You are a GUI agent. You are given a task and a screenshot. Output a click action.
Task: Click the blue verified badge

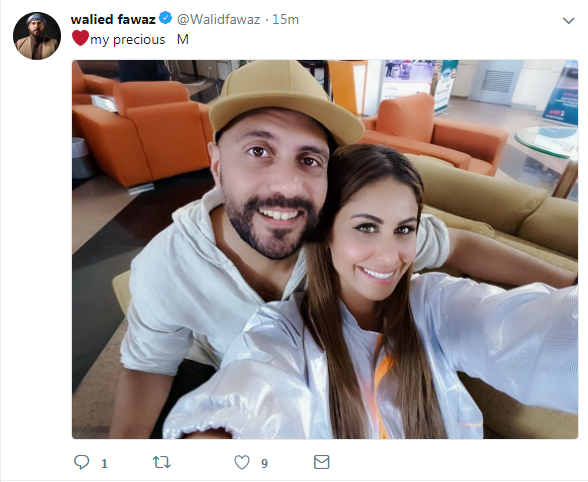[165, 18]
